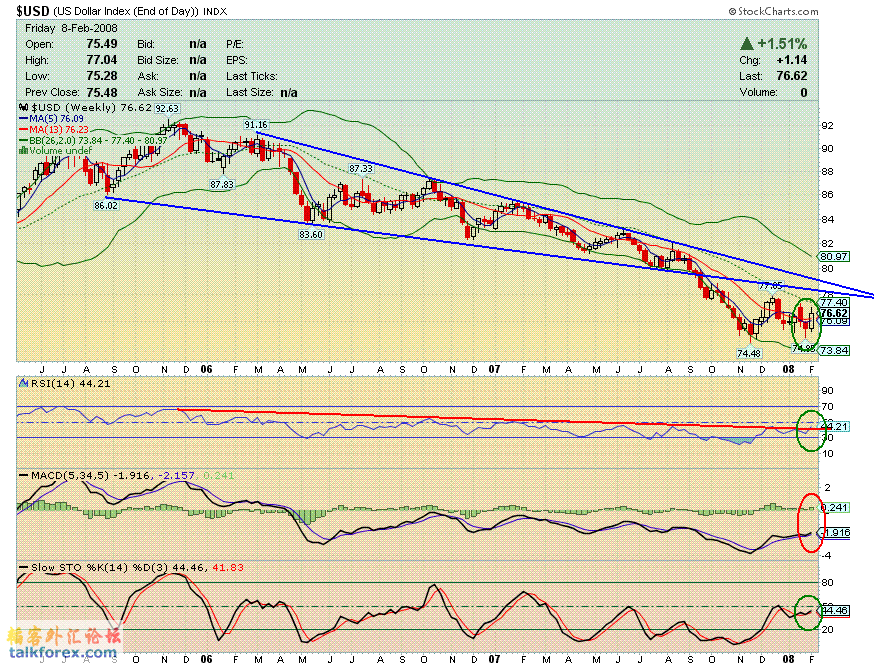Click the black legend dash beside MACD(5,34,5)
The height and width of the screenshot is (668, 874).
tap(23, 476)
